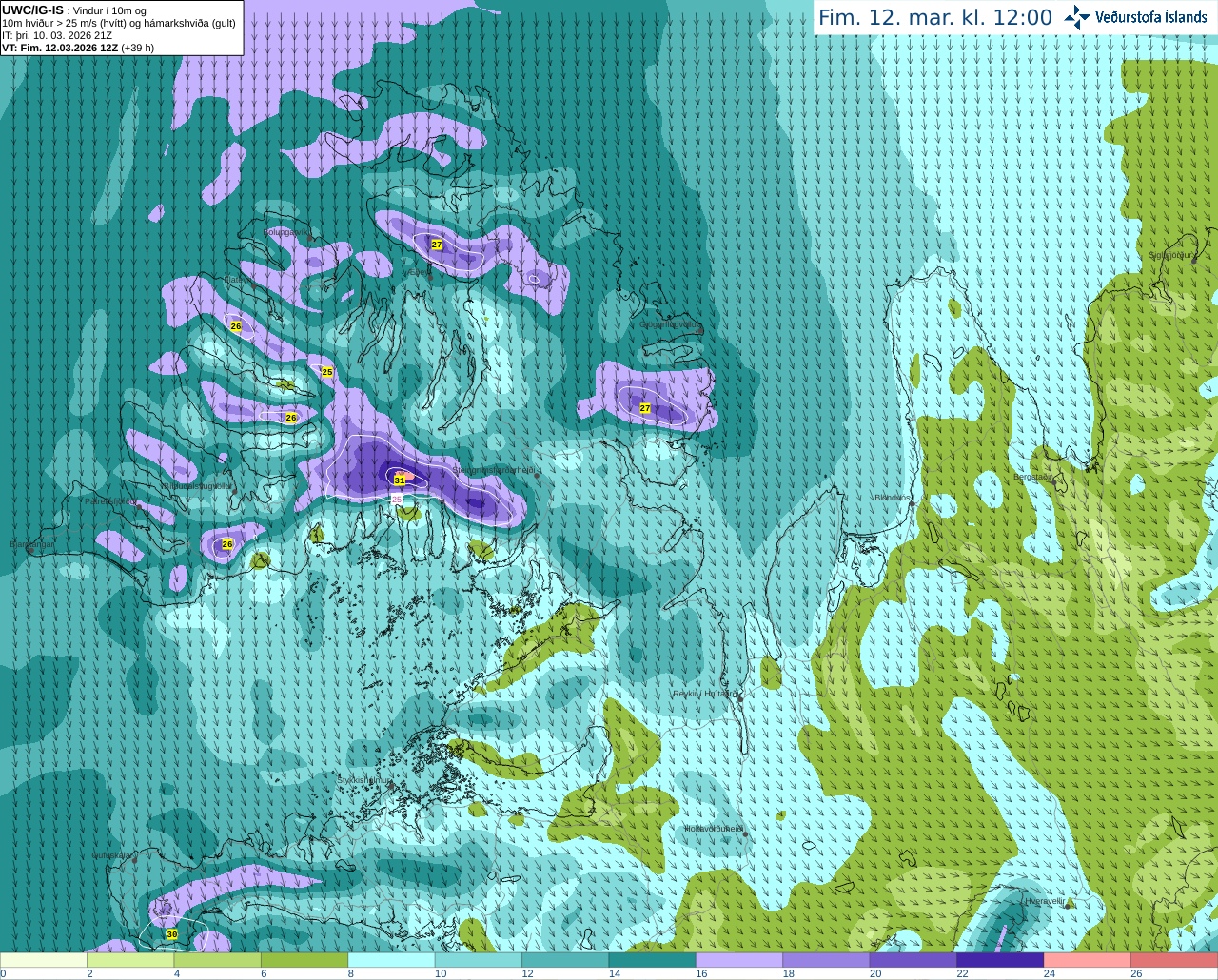
Task: Click the Bergstaðir station label
Action: pos(1033,477)
